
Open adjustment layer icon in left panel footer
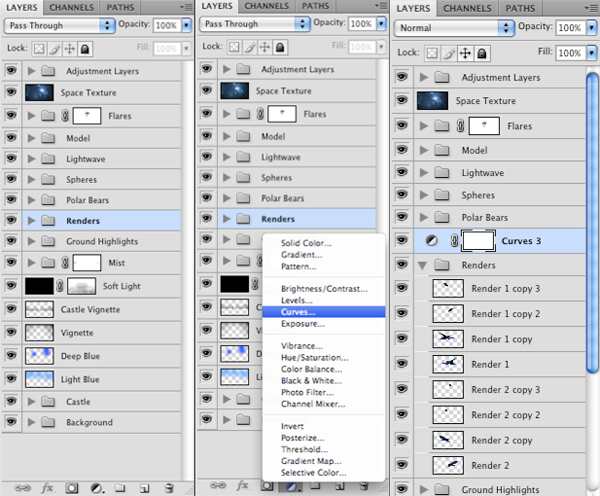point(97,488)
